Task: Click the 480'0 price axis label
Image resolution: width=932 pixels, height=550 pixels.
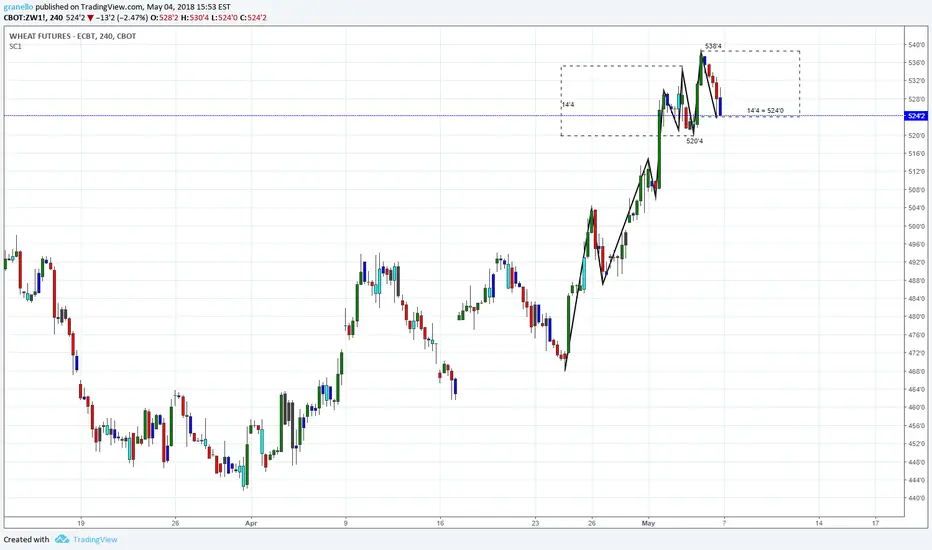Action: pos(916,316)
